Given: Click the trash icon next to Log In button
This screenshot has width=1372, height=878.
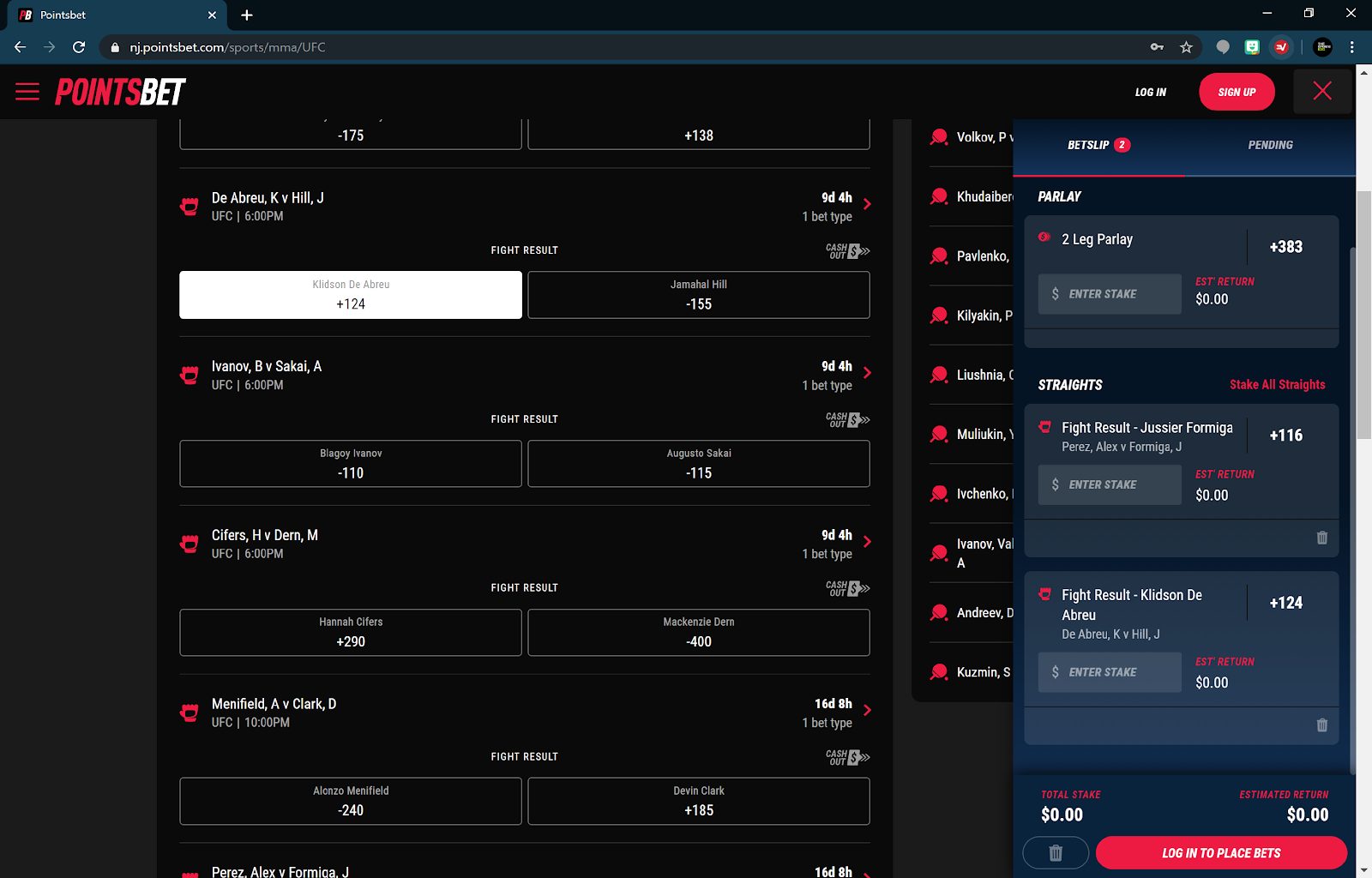Looking at the screenshot, I should click(x=1055, y=852).
